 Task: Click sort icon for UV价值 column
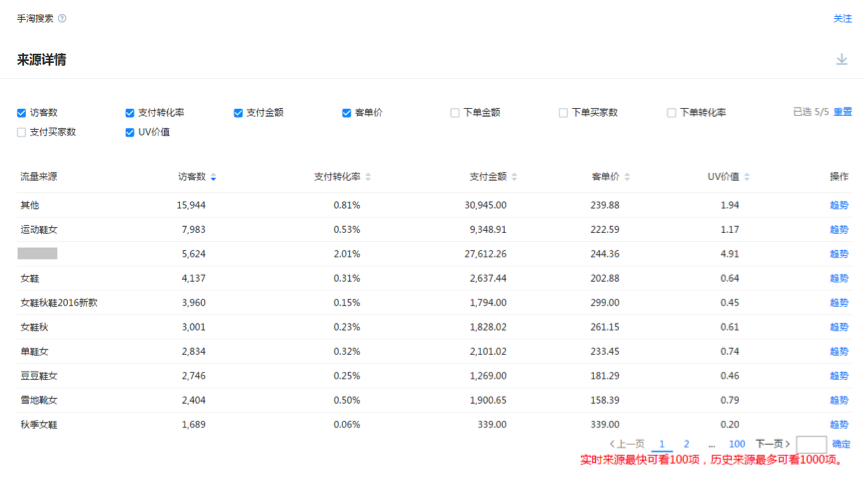747,177
